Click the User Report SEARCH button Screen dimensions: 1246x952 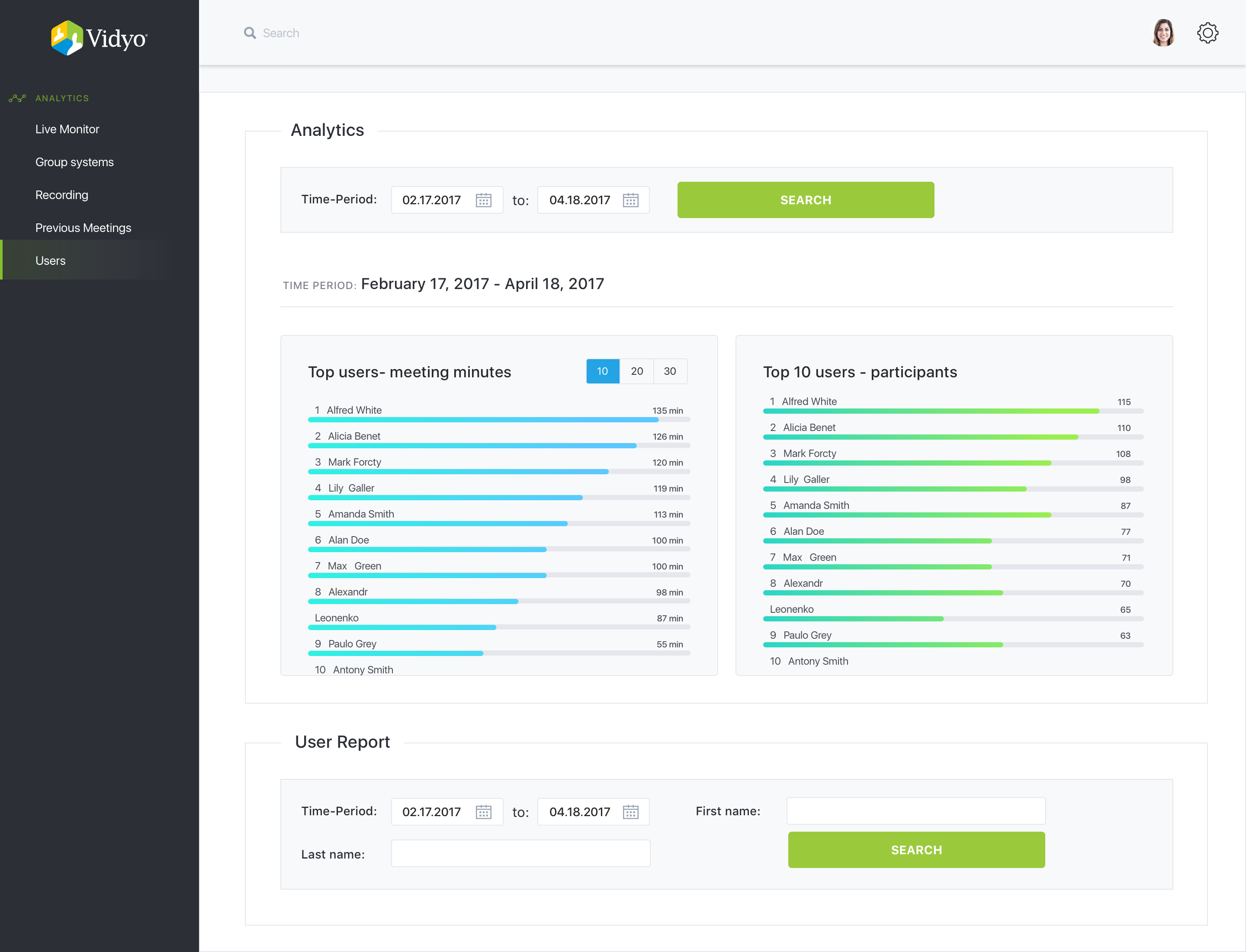pyautogui.click(x=916, y=849)
